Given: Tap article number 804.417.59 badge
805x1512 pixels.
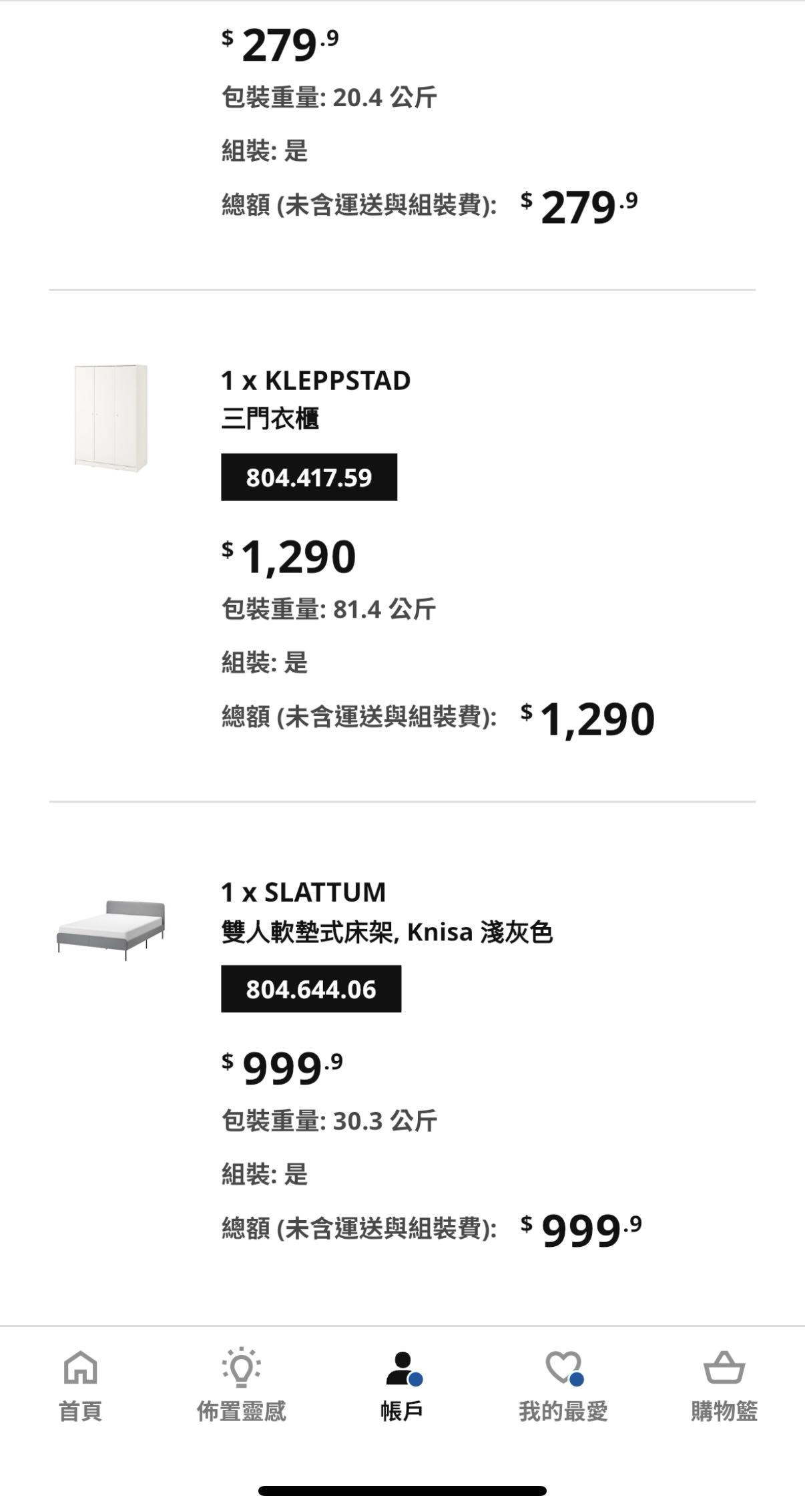Looking at the screenshot, I should [x=309, y=478].
